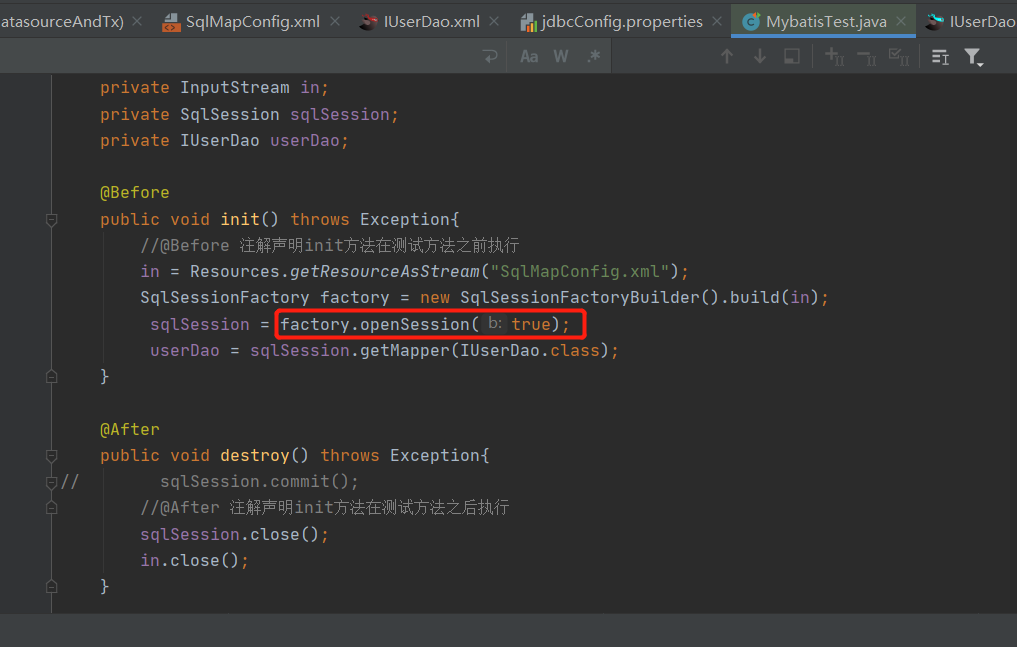1017x647 pixels.
Task: Click the IUserDao.xml MyBatis bird icon
Action: (368, 23)
